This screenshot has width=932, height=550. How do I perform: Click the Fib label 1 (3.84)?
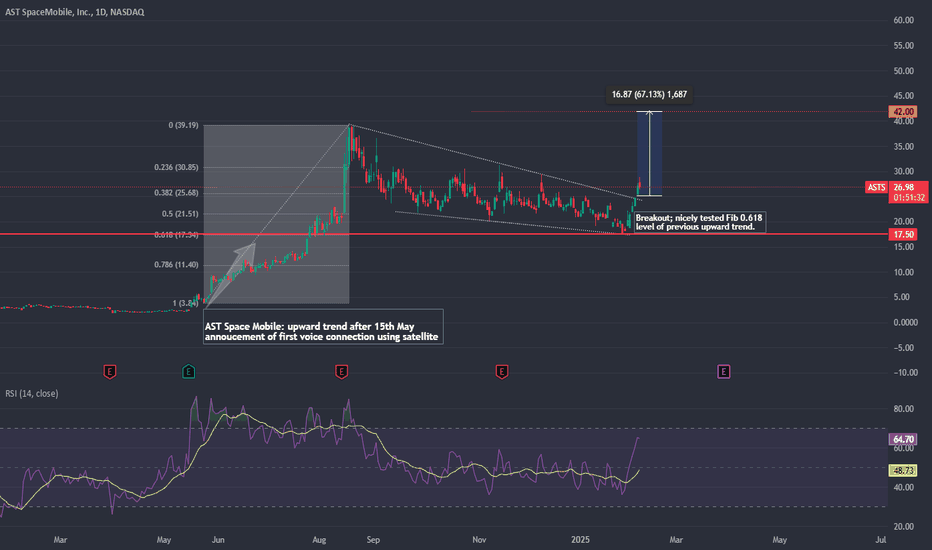coord(185,303)
